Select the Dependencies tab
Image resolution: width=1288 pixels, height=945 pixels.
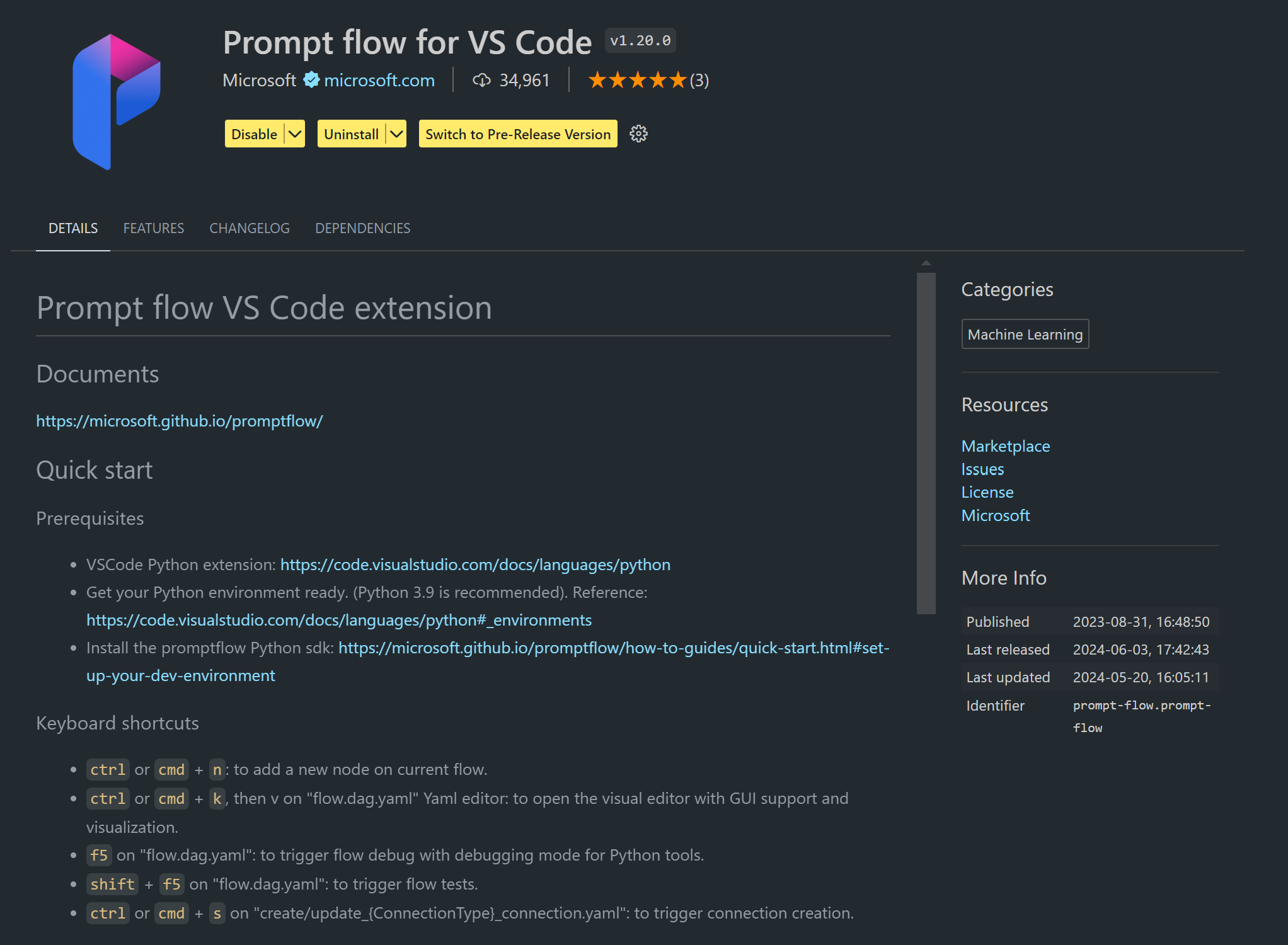(362, 228)
